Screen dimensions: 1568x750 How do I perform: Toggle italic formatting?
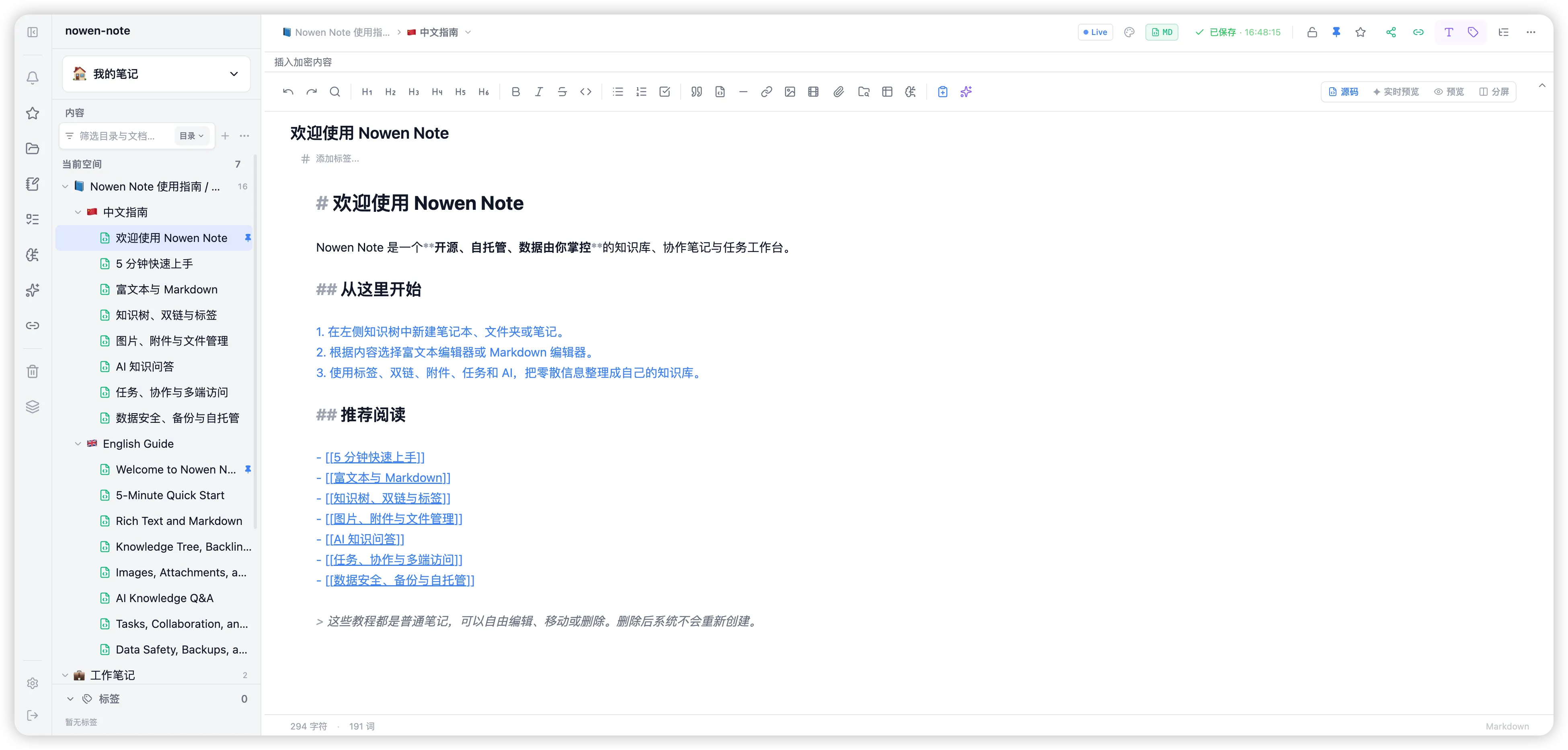tap(539, 92)
